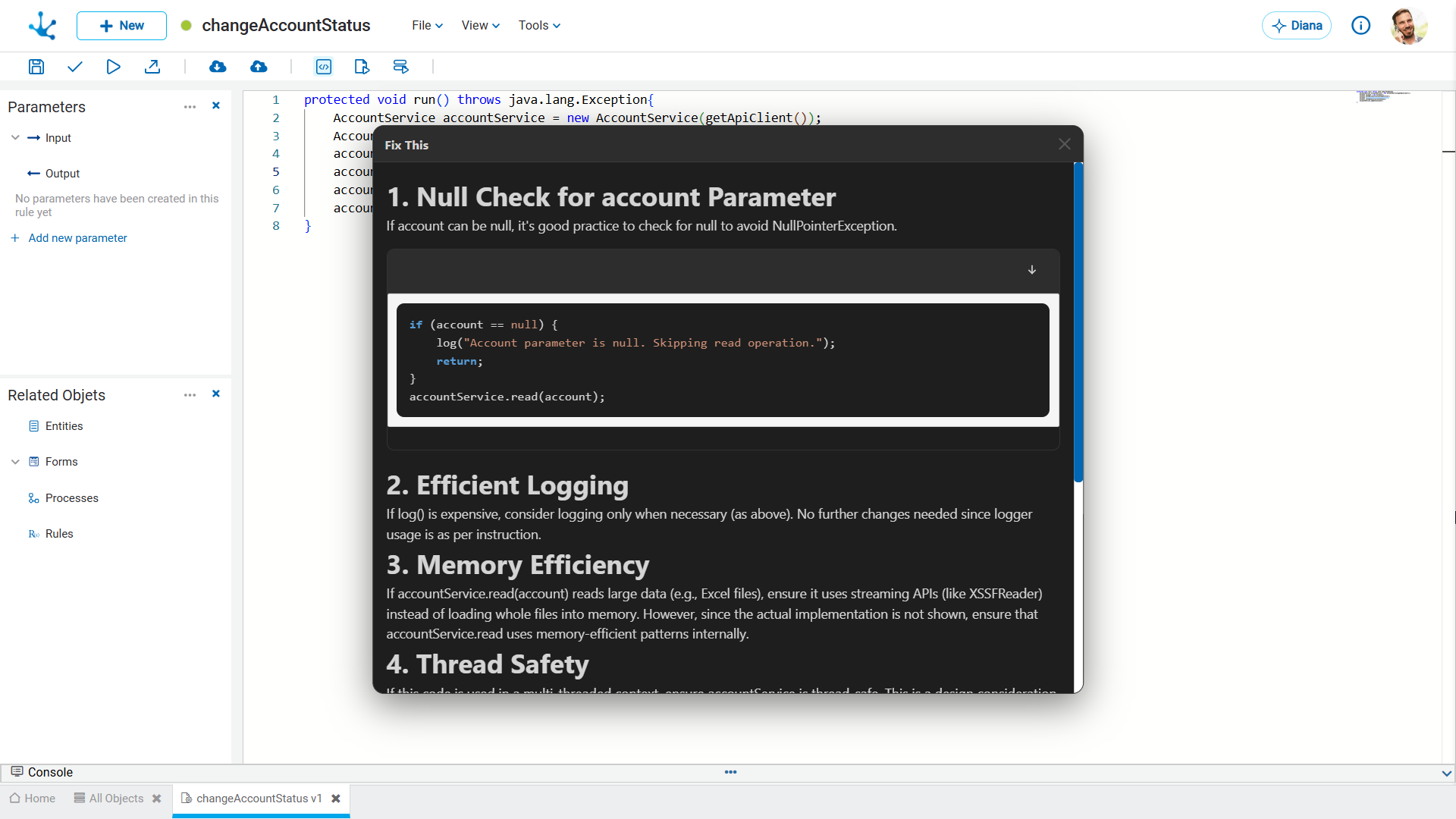
Task: Open the Diana assistant button
Action: pos(1297,26)
